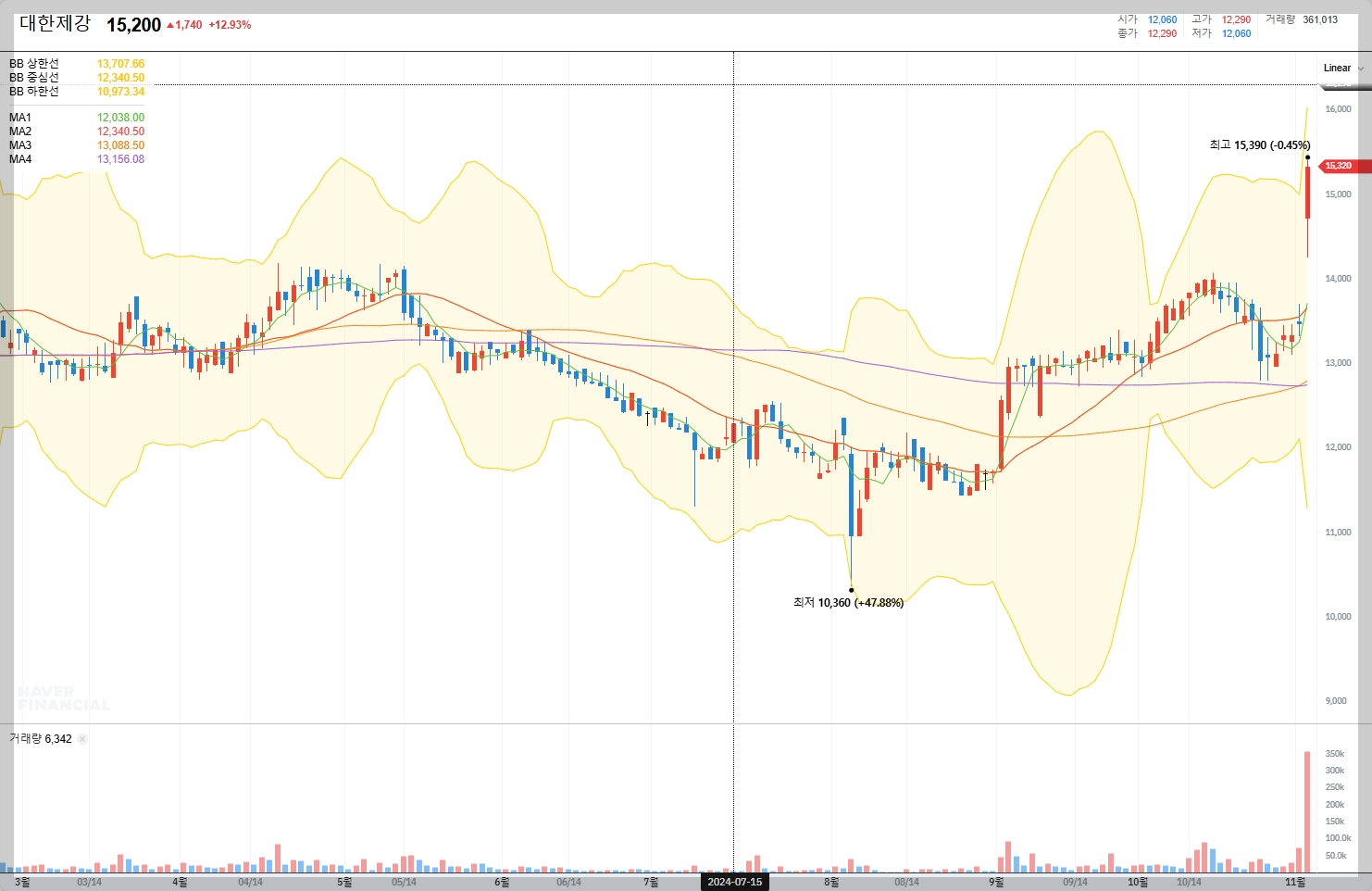Click the 2024-07-15 crosshair date label
This screenshot has height=891, width=1372.
coord(735,882)
